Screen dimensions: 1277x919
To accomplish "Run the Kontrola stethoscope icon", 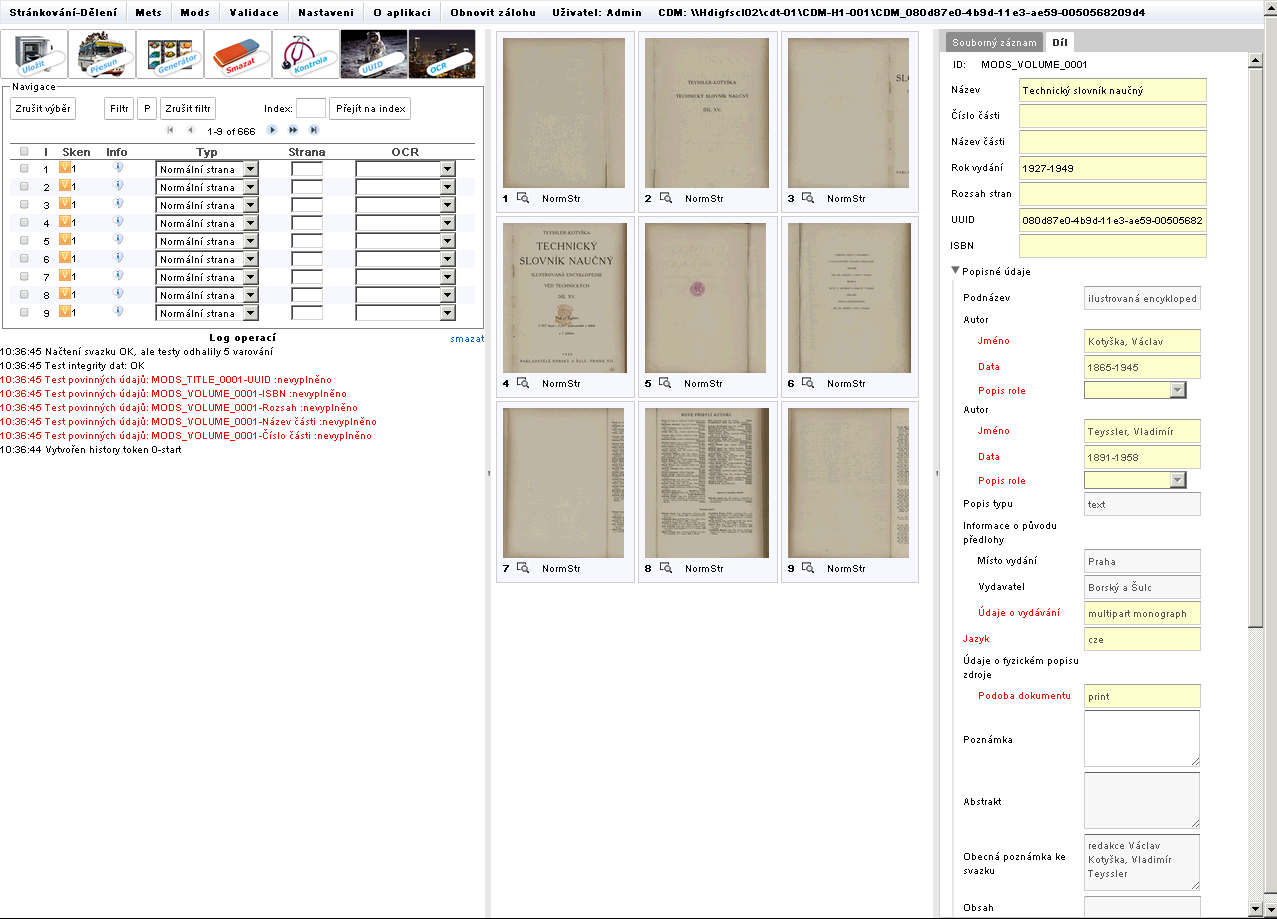I will point(306,54).
